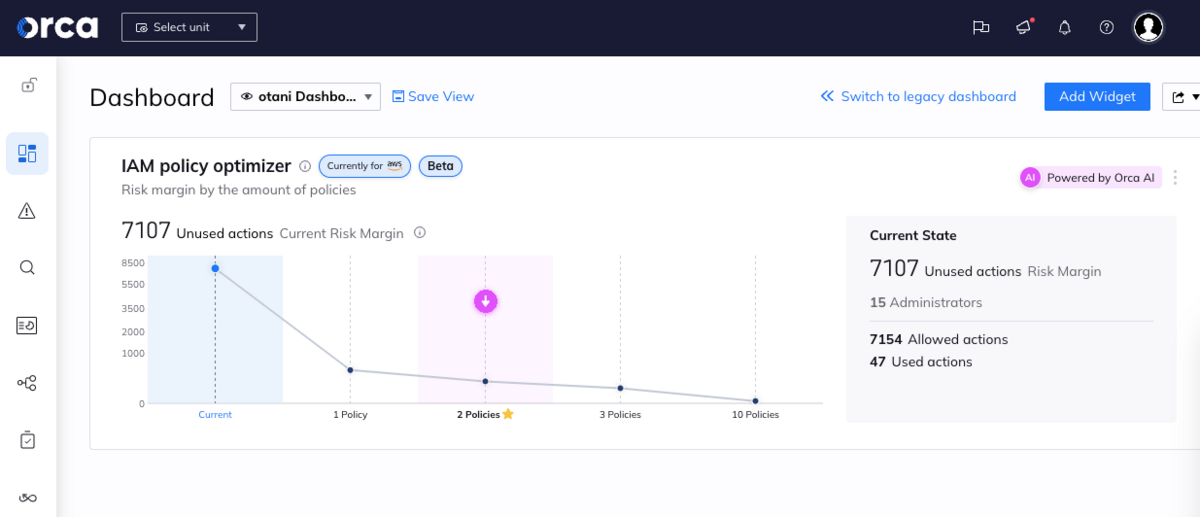Open the search icon in sidebar

[x=27, y=267]
